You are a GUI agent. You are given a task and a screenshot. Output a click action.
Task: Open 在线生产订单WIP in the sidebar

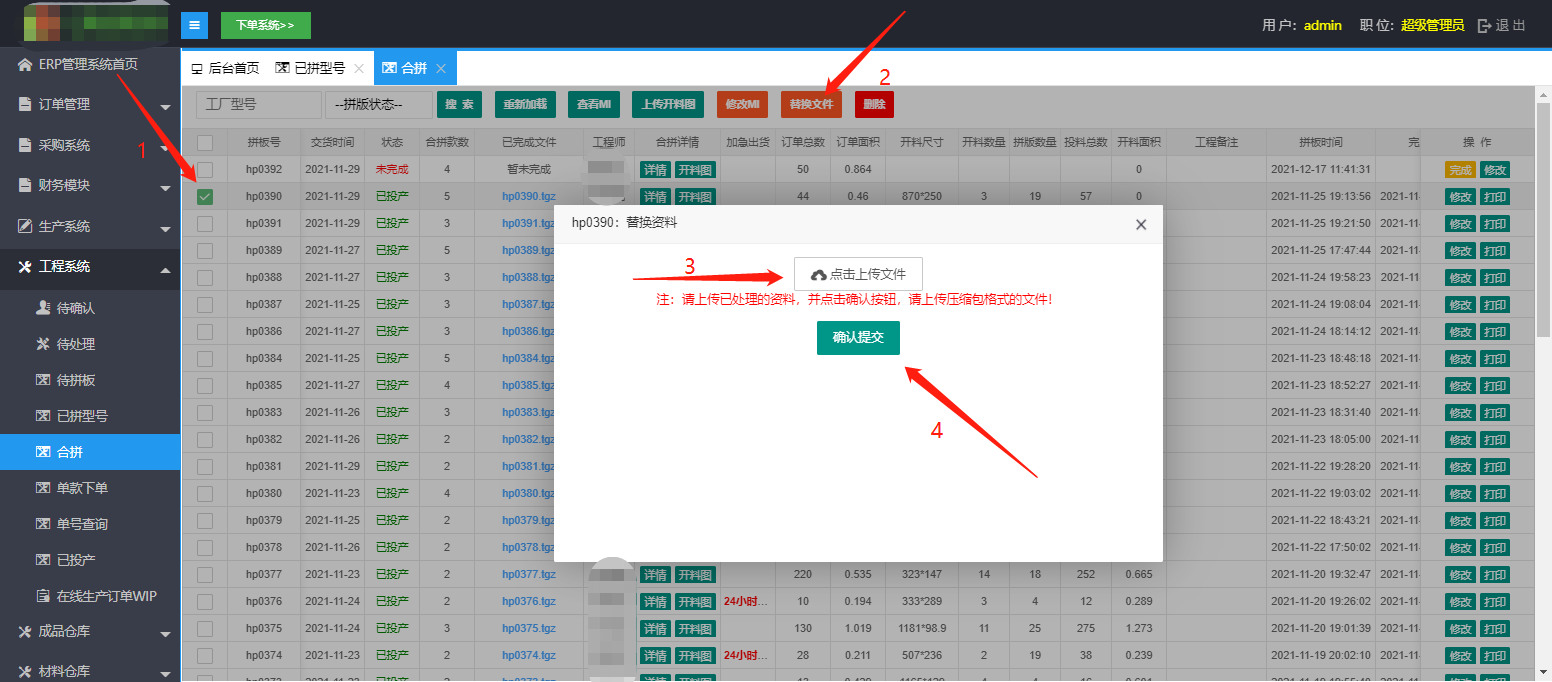[106, 596]
